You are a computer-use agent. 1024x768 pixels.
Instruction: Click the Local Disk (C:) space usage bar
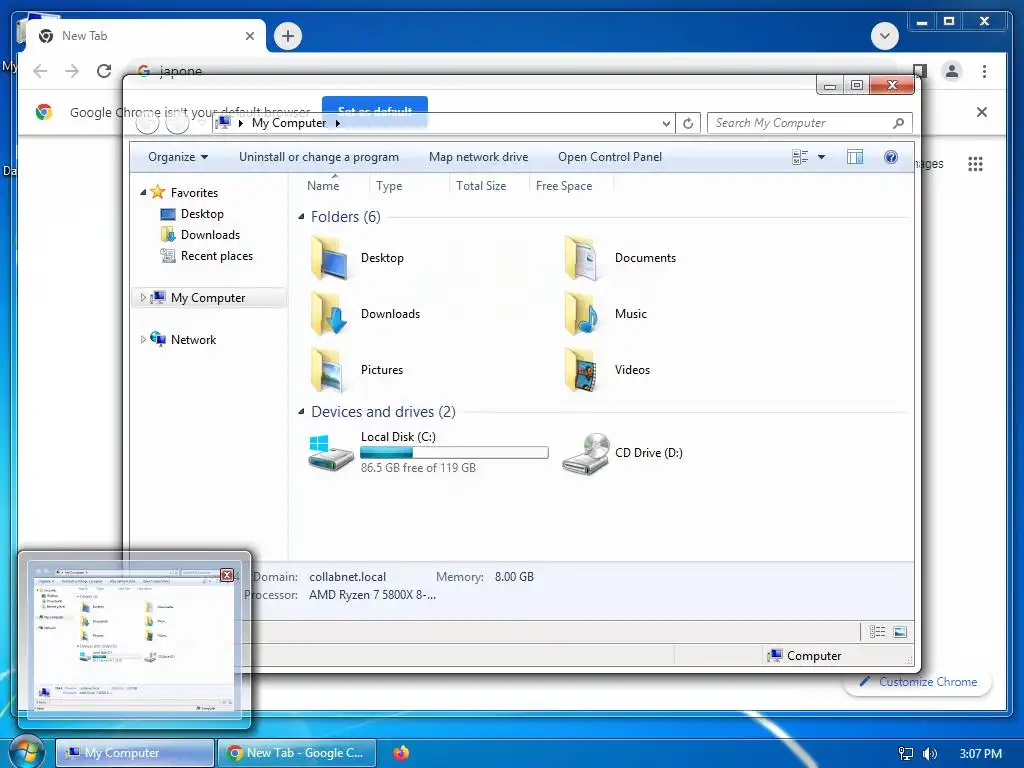point(454,453)
